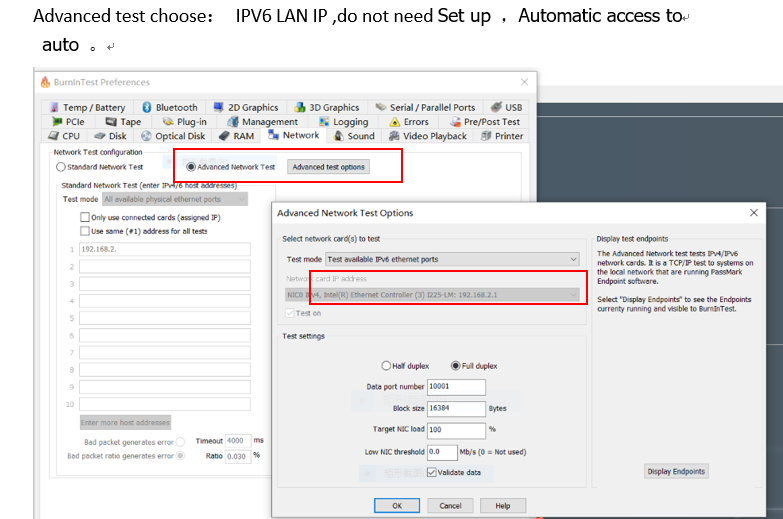Toggle the Validate data checkbox
Screen dimensions: 783x519
point(432,473)
